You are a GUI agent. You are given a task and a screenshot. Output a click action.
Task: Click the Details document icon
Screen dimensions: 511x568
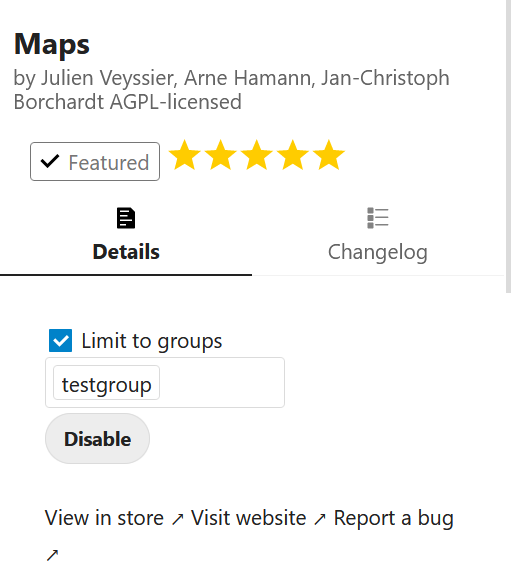126,218
